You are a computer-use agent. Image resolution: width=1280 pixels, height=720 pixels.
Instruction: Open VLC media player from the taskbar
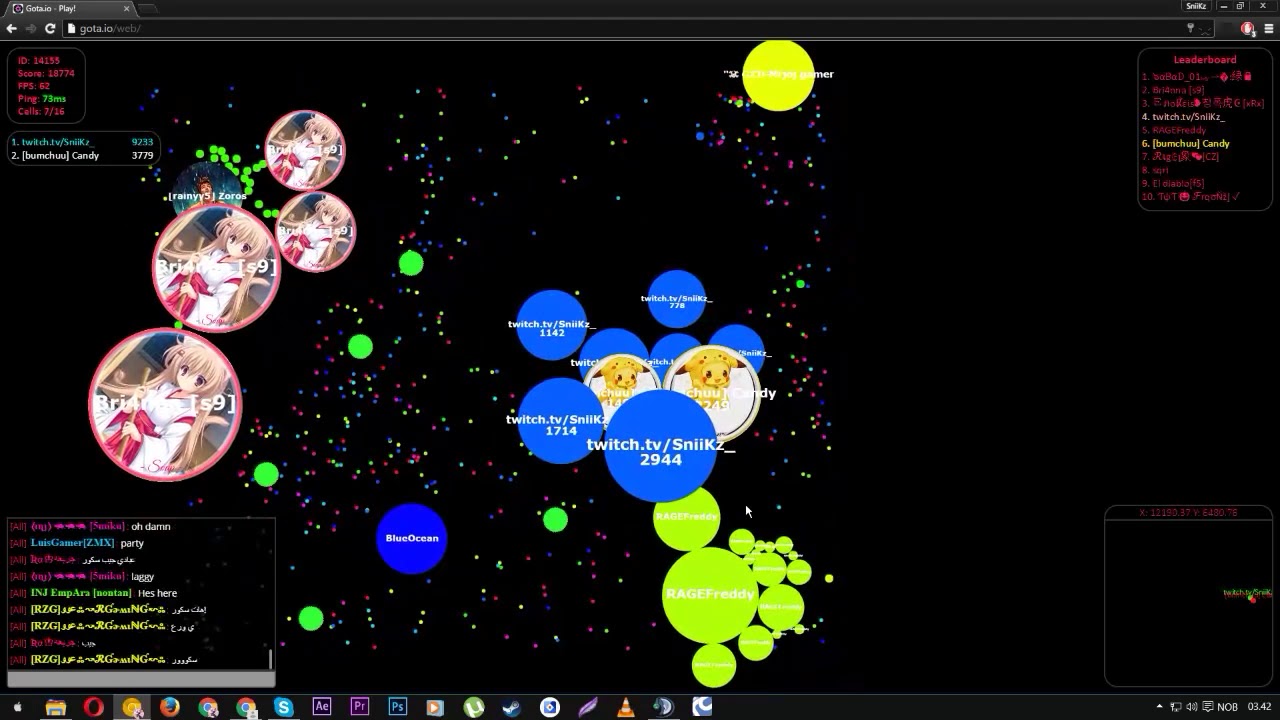pyautogui.click(x=626, y=707)
